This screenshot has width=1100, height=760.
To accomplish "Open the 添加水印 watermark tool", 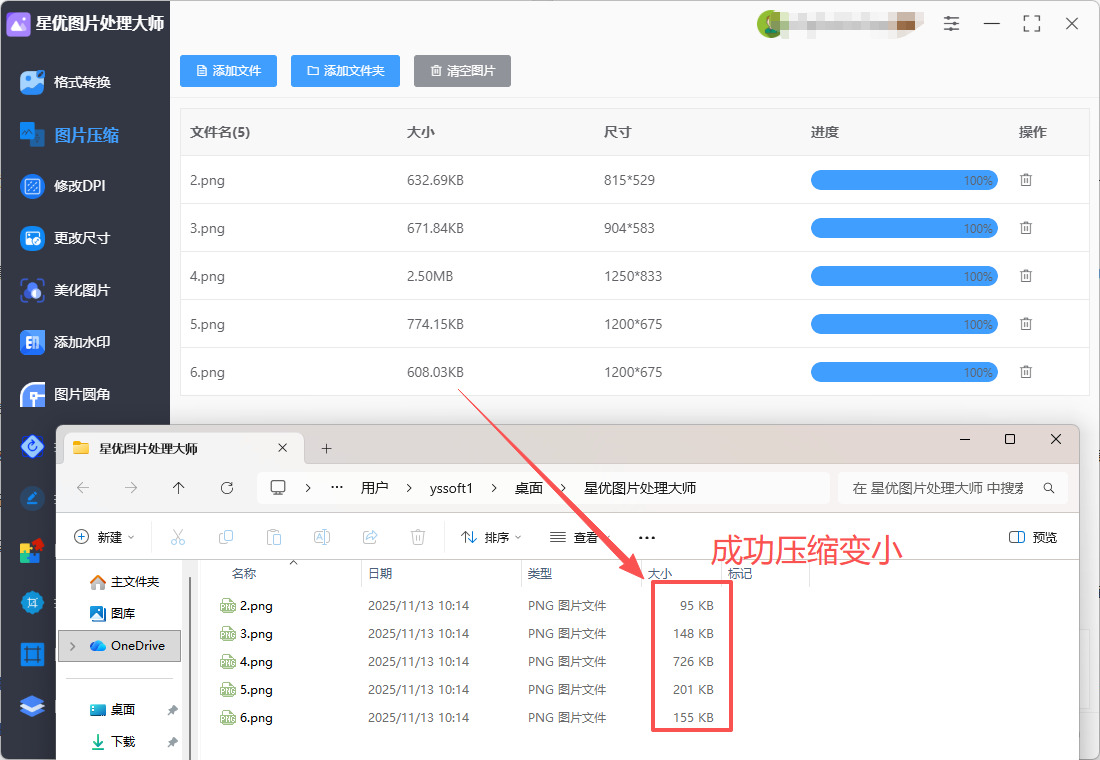I will (x=65, y=342).
